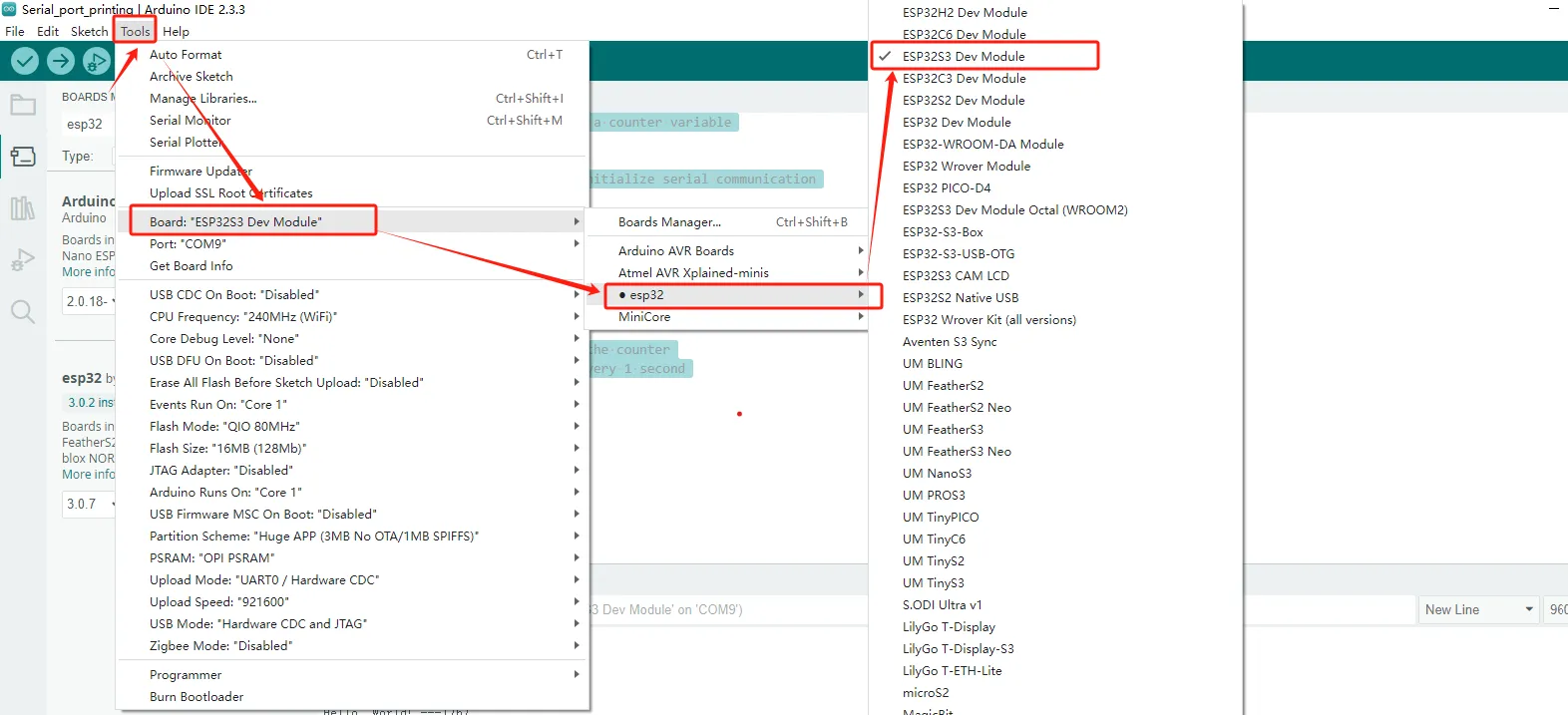Select S.ODI Ultra v1 board entry
This screenshot has width=1568, height=715.
click(1056, 605)
